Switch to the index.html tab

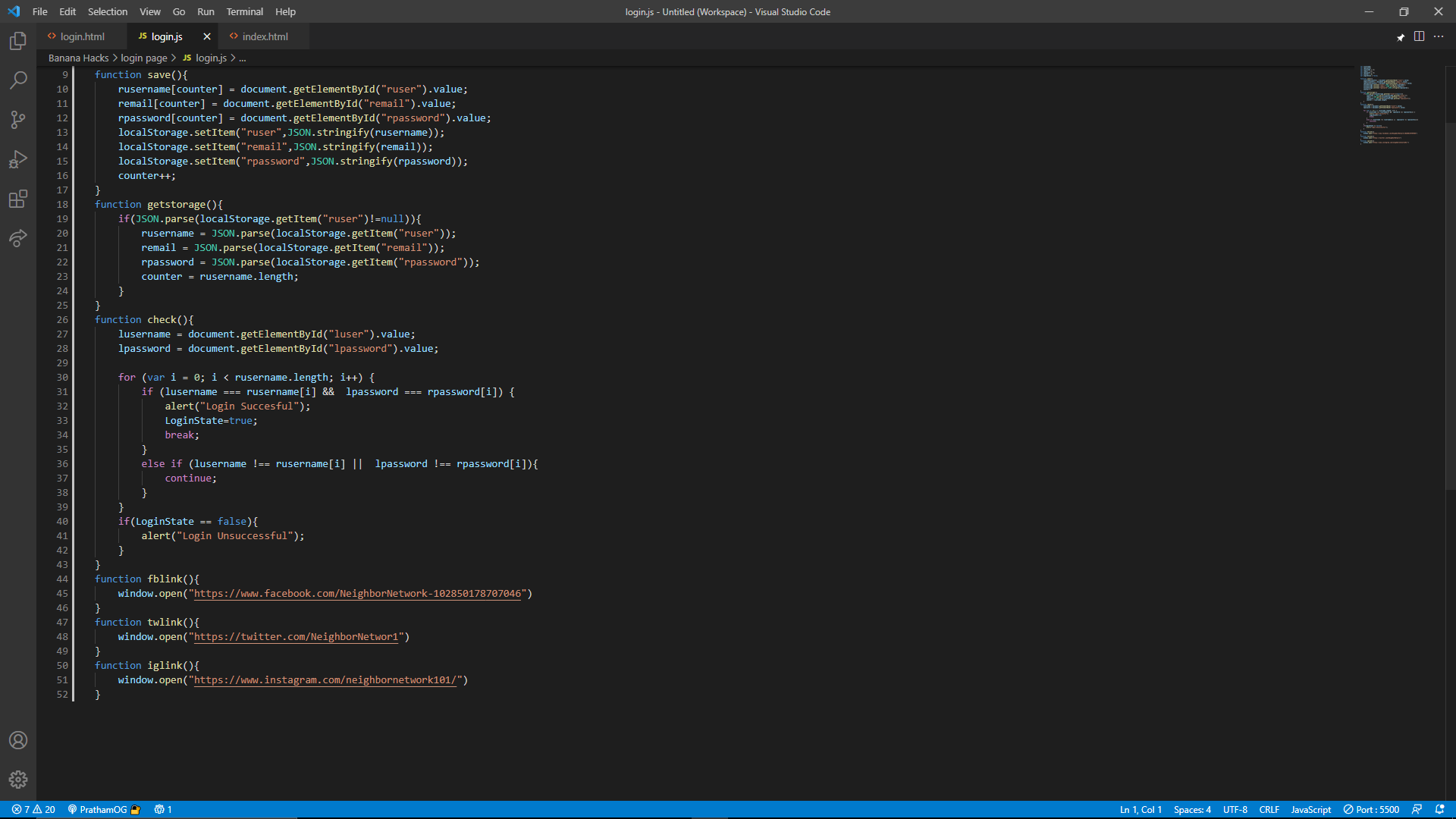[265, 36]
